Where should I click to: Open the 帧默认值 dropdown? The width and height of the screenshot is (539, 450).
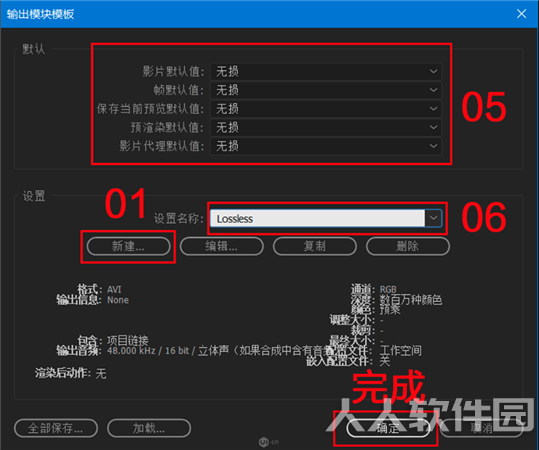click(326, 90)
